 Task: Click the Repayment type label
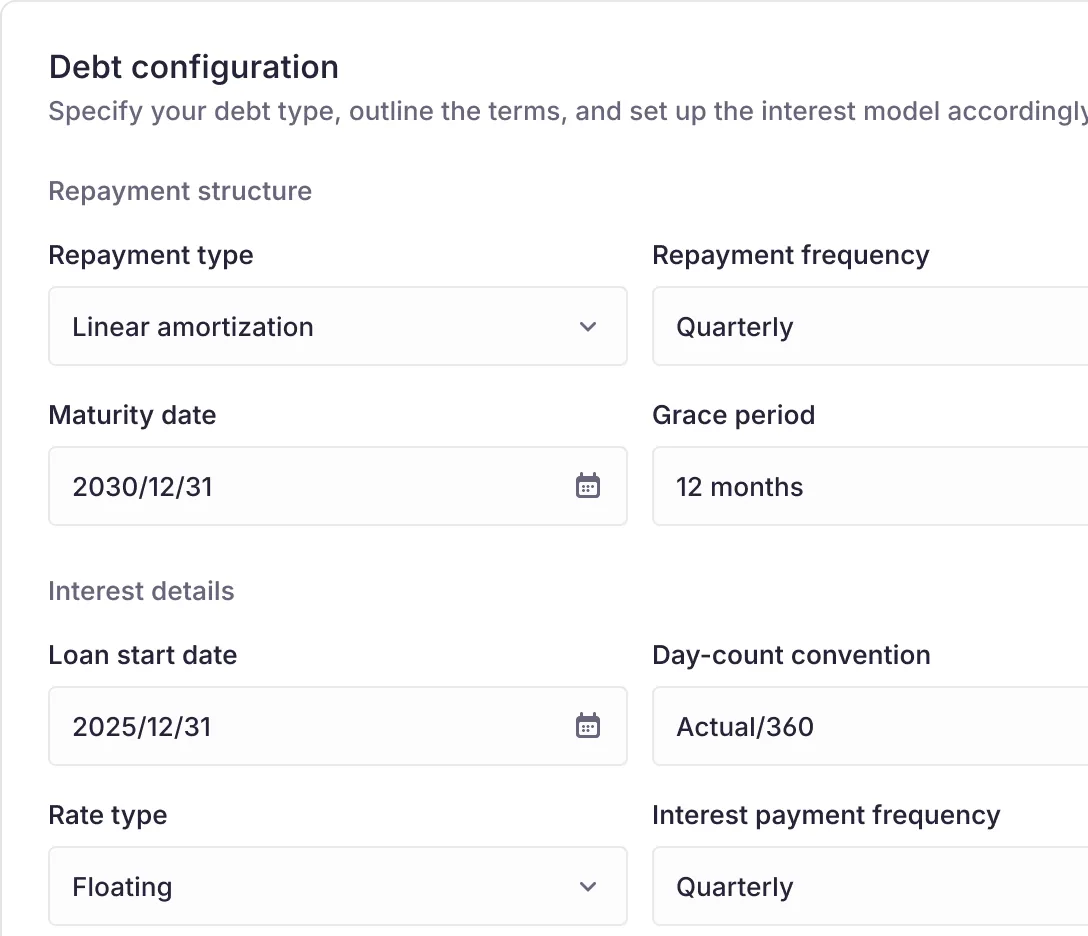click(151, 255)
